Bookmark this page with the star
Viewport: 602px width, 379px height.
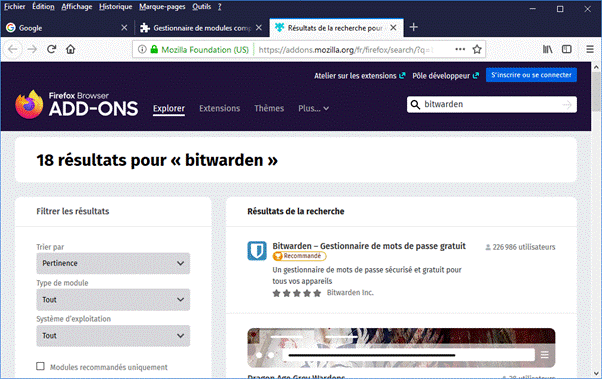477,49
